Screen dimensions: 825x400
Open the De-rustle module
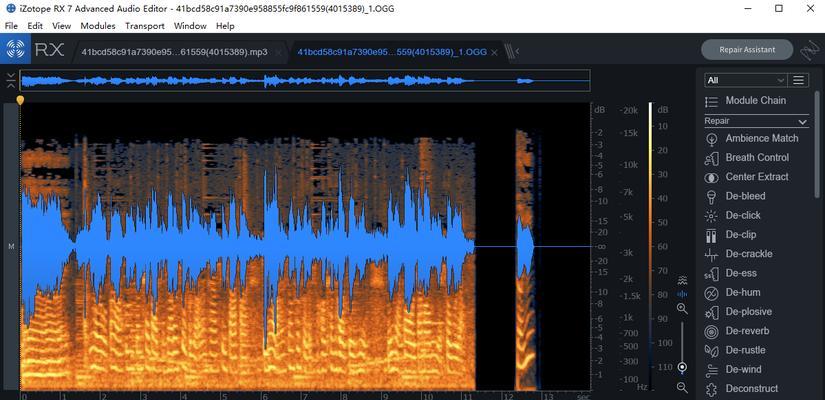pyautogui.click(x=735, y=350)
